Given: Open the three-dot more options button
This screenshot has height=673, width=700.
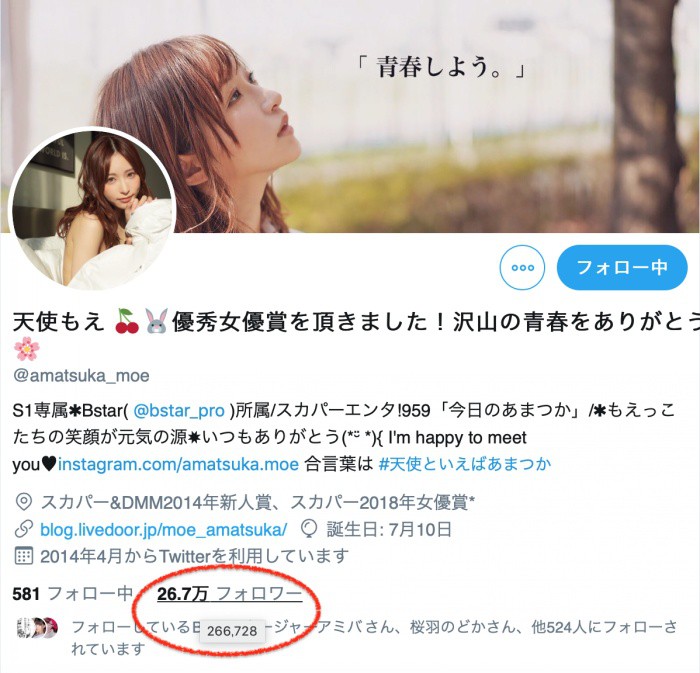Looking at the screenshot, I should 522,267.
